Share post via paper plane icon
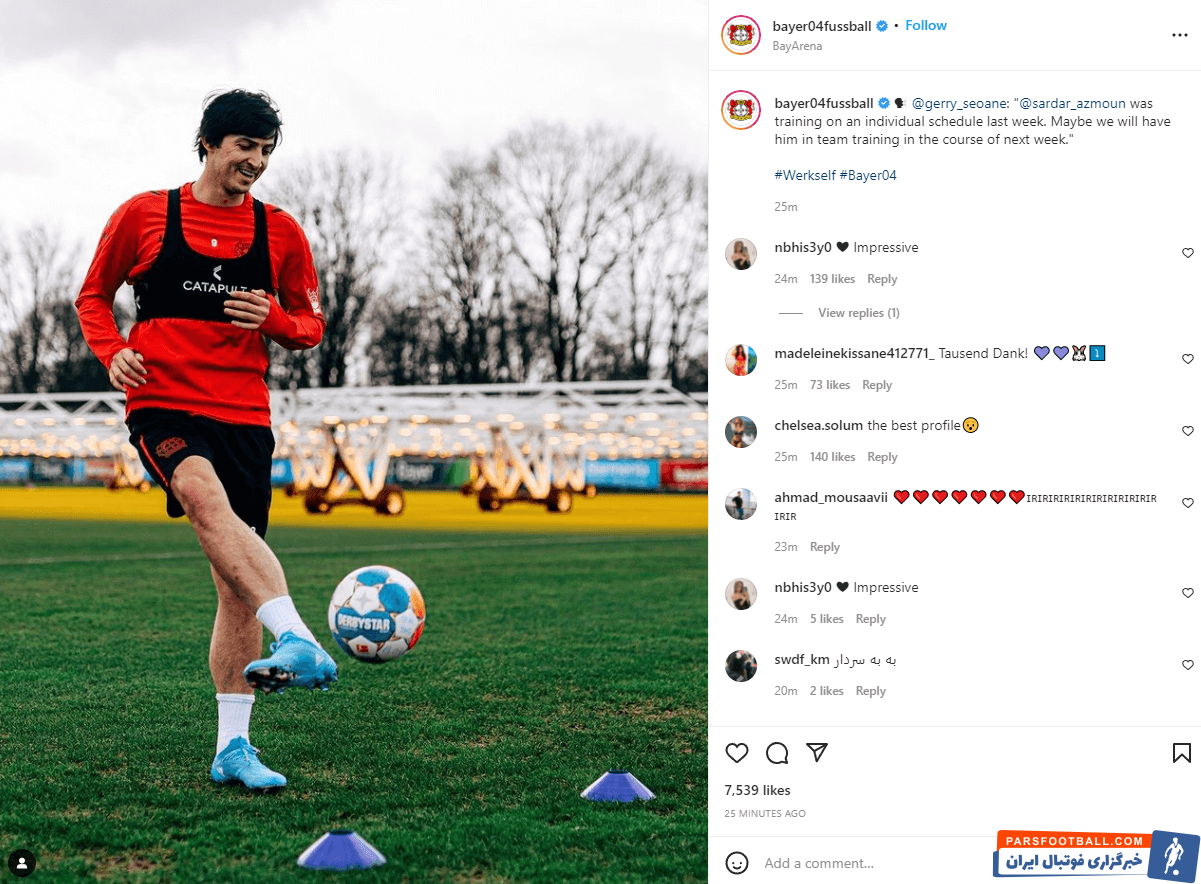The height and width of the screenshot is (884, 1201). pos(817,753)
